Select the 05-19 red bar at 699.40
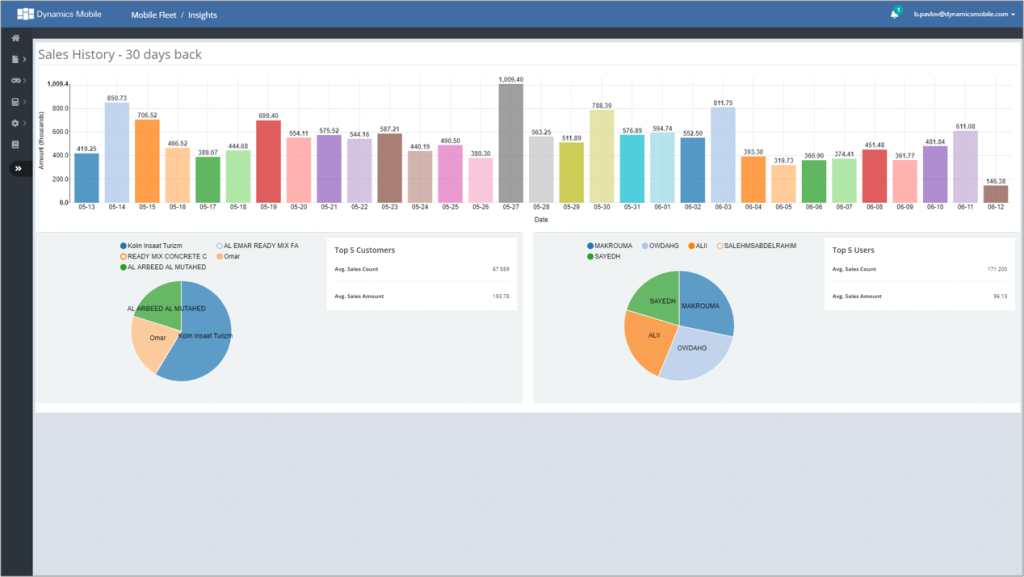 point(268,161)
